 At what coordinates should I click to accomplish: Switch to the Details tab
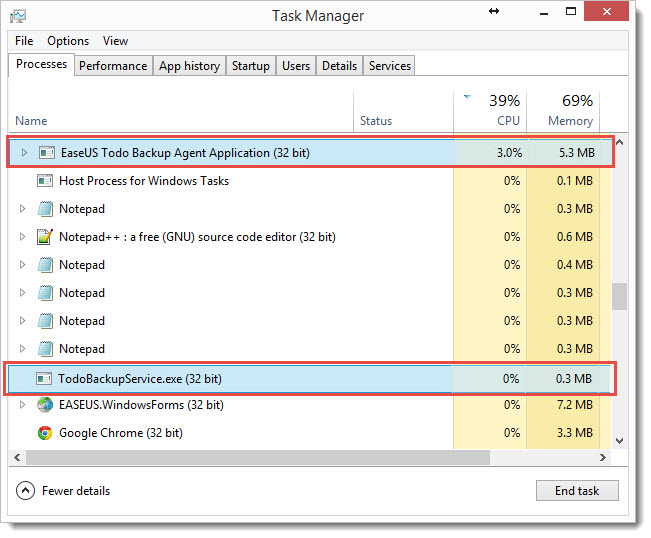pyautogui.click(x=340, y=66)
